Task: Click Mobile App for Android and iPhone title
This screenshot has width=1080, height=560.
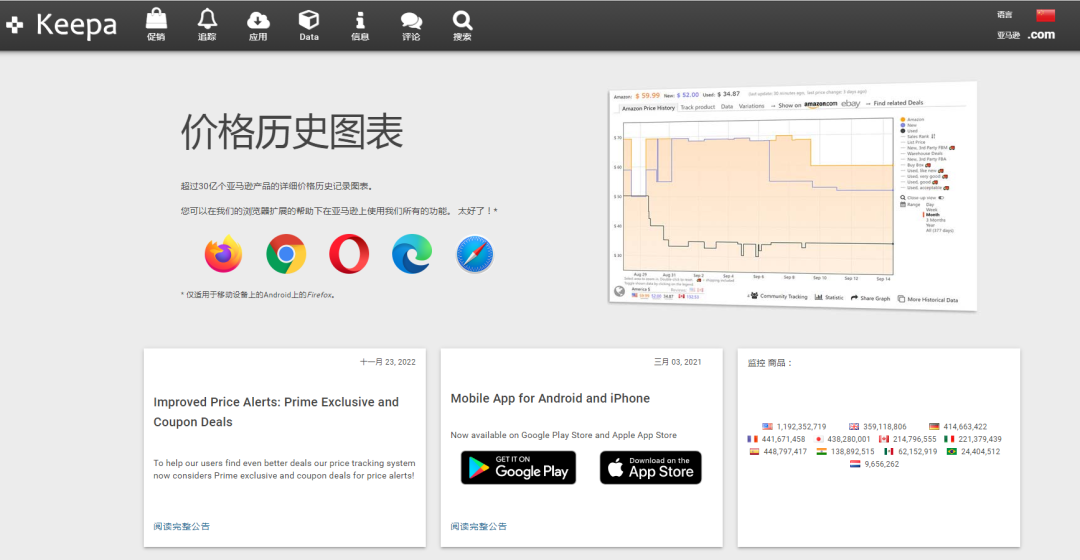Action: [550, 398]
